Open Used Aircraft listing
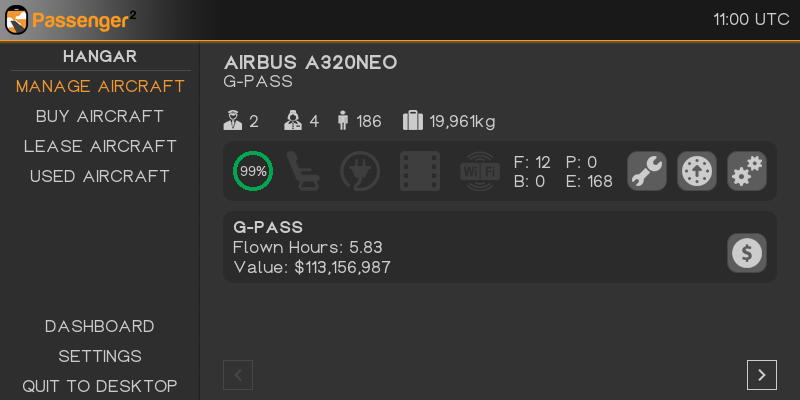This screenshot has width=800, height=400. (x=100, y=176)
